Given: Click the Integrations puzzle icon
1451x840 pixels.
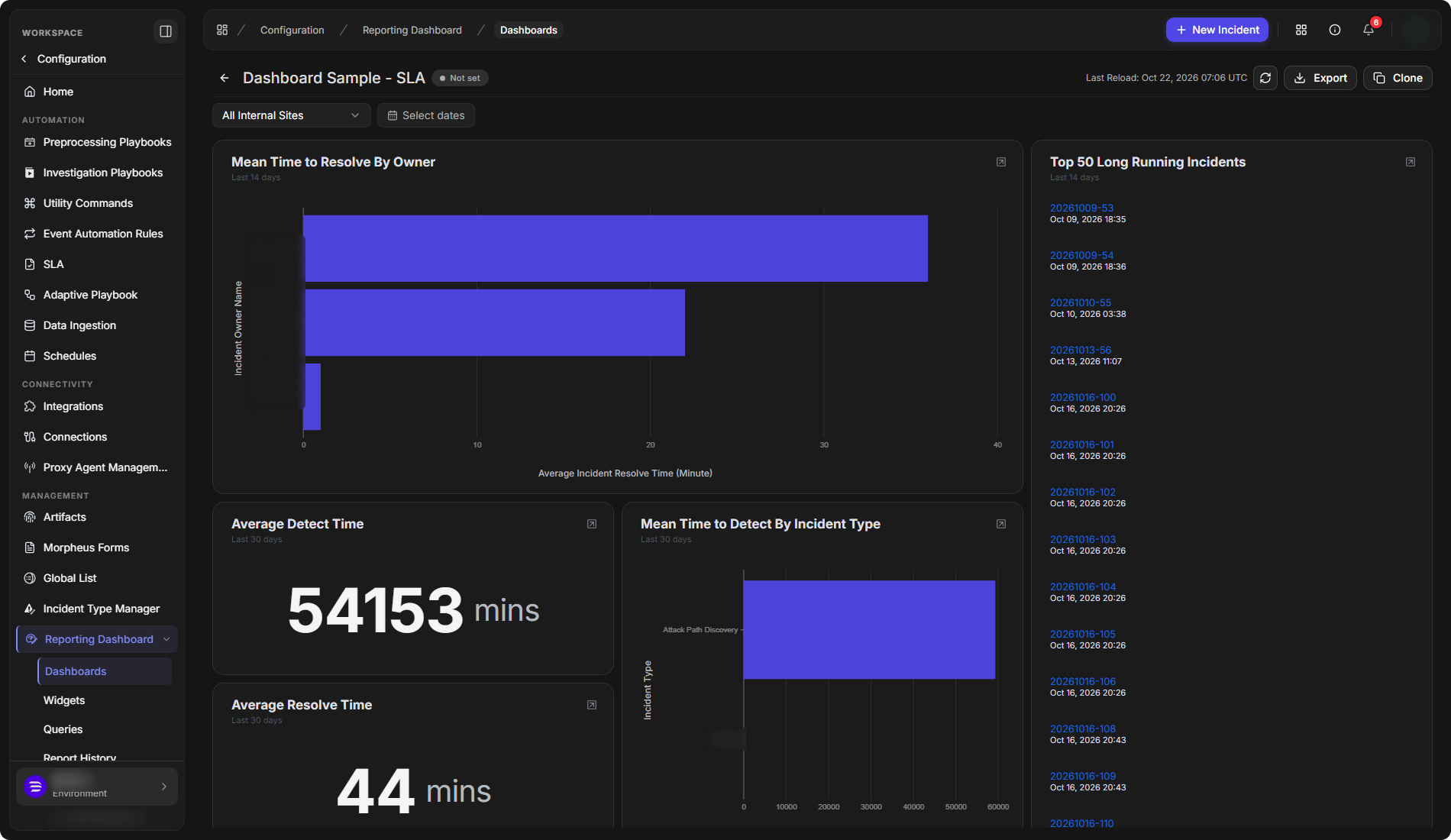Looking at the screenshot, I should pyautogui.click(x=30, y=406).
